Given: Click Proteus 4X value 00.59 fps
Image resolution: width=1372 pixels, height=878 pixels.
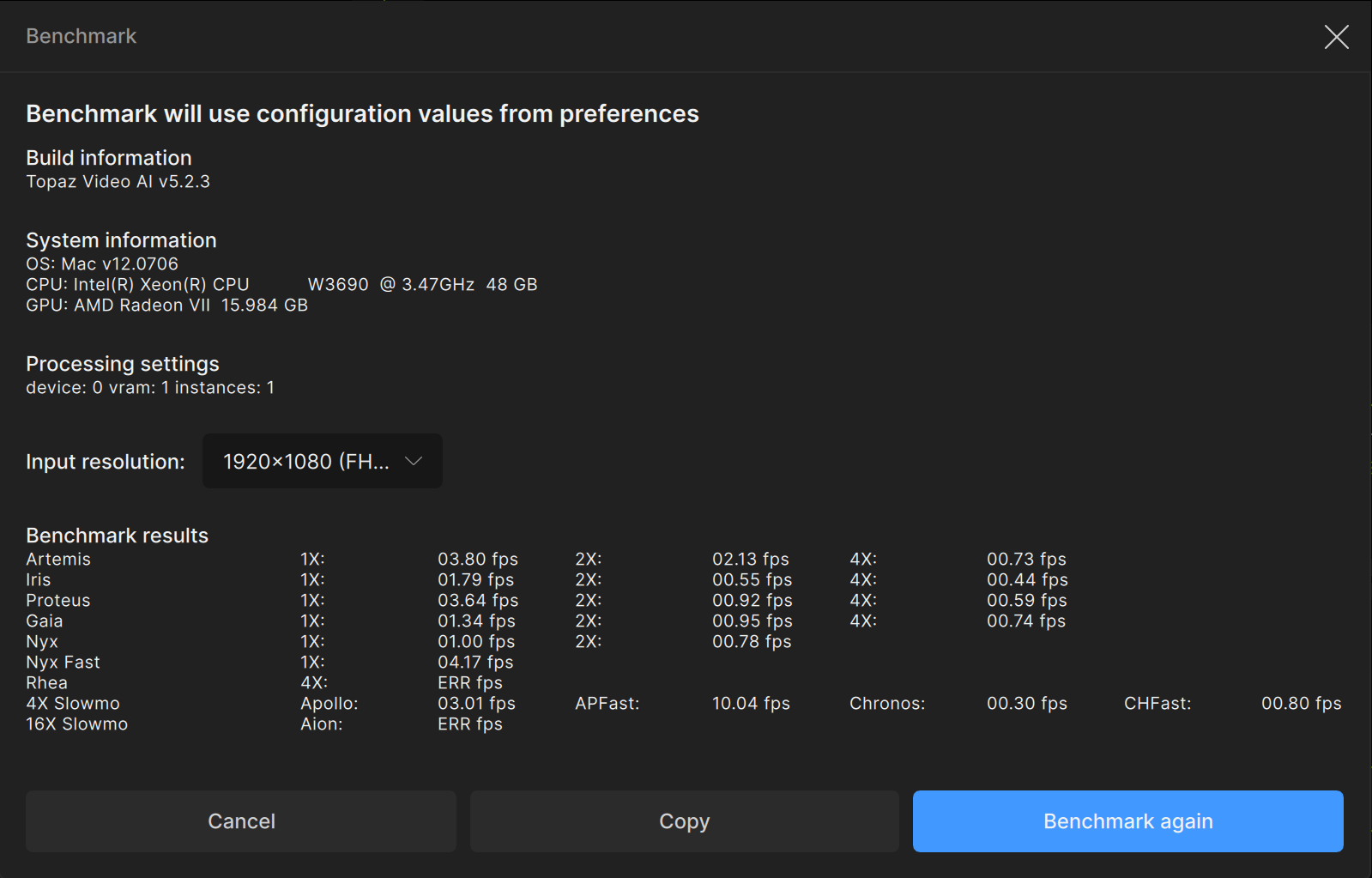Looking at the screenshot, I should pyautogui.click(x=1027, y=601).
